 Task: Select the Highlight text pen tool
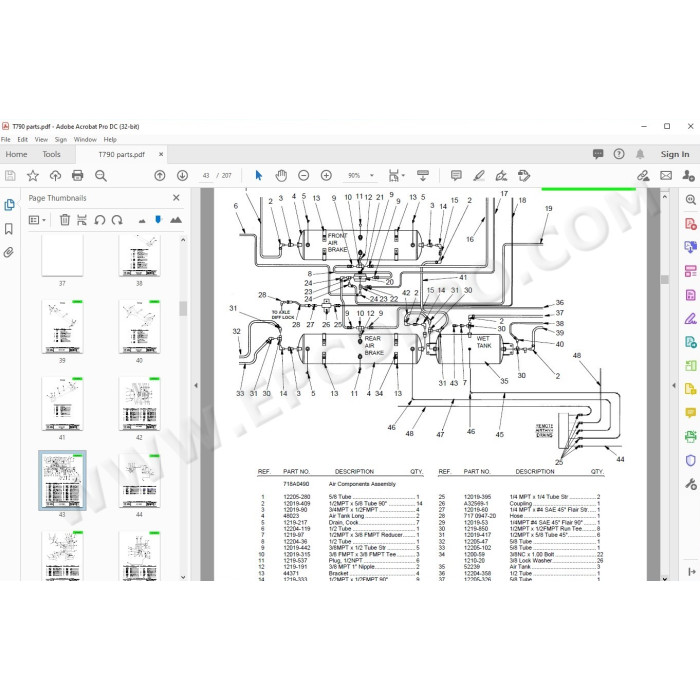[479, 175]
